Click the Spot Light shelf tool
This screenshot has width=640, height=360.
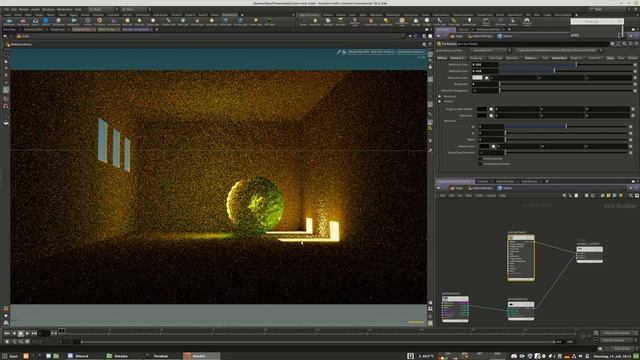pos(328,21)
